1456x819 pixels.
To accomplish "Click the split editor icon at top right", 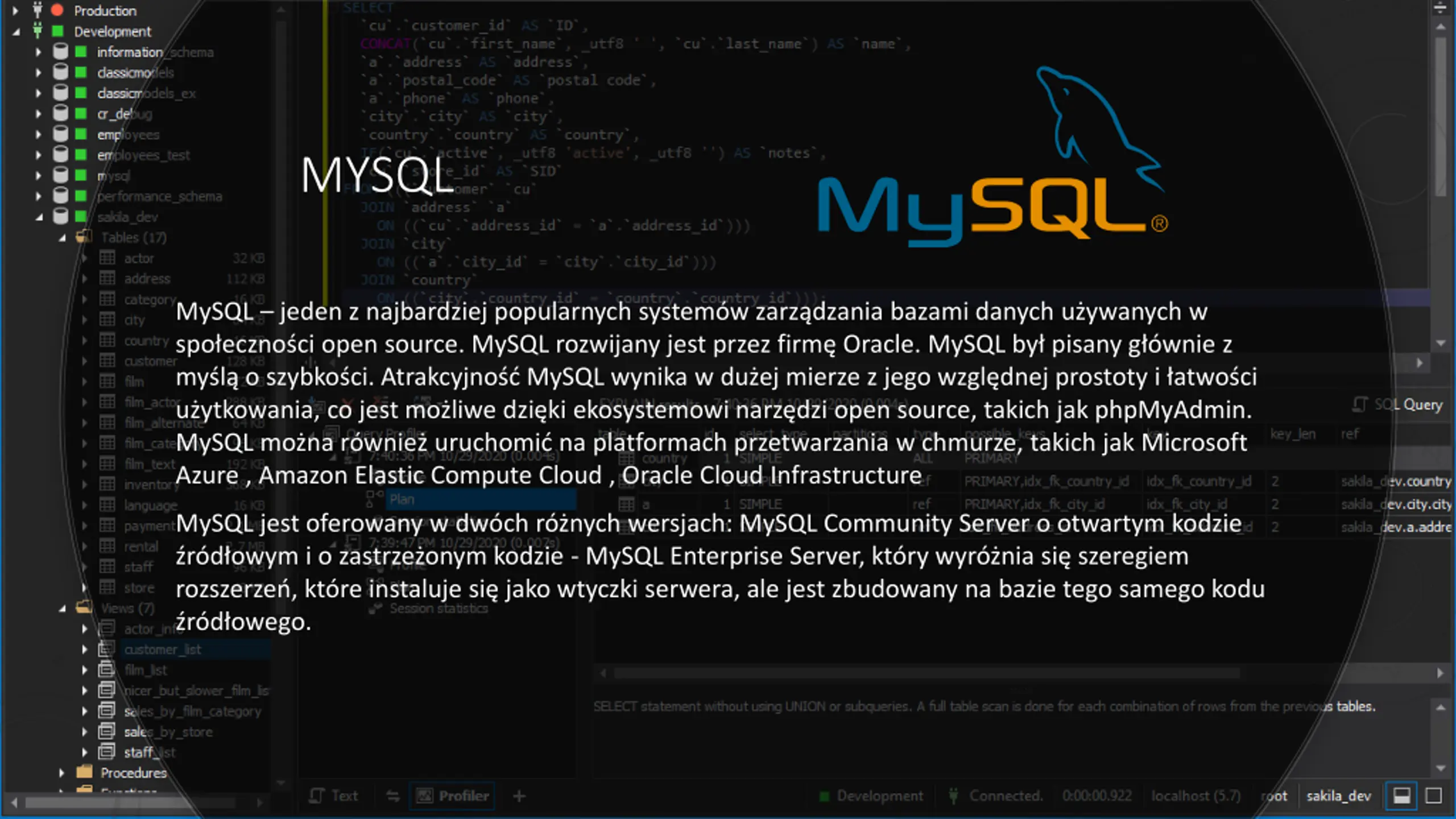I will click(1440, 8).
